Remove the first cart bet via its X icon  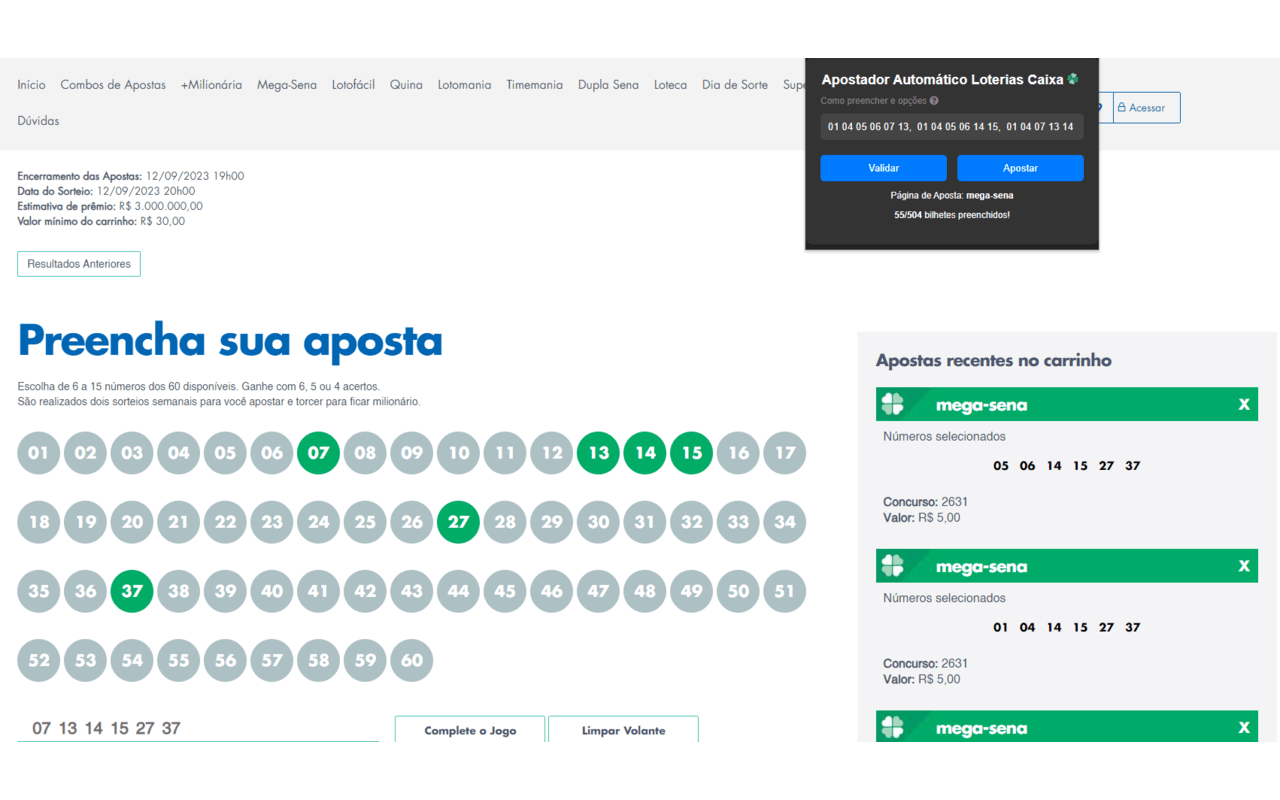[1243, 404]
